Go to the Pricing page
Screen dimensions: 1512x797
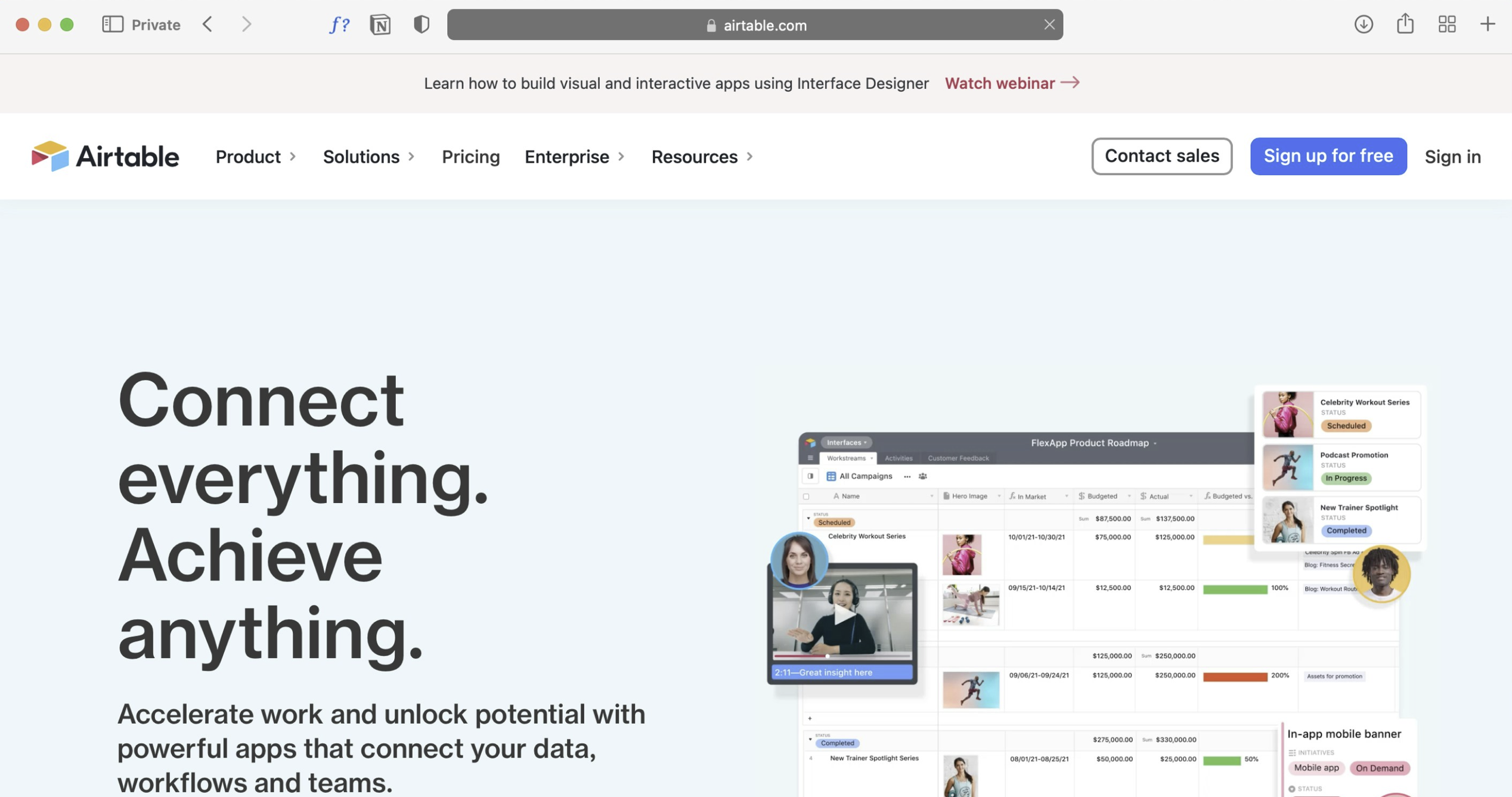click(x=470, y=157)
